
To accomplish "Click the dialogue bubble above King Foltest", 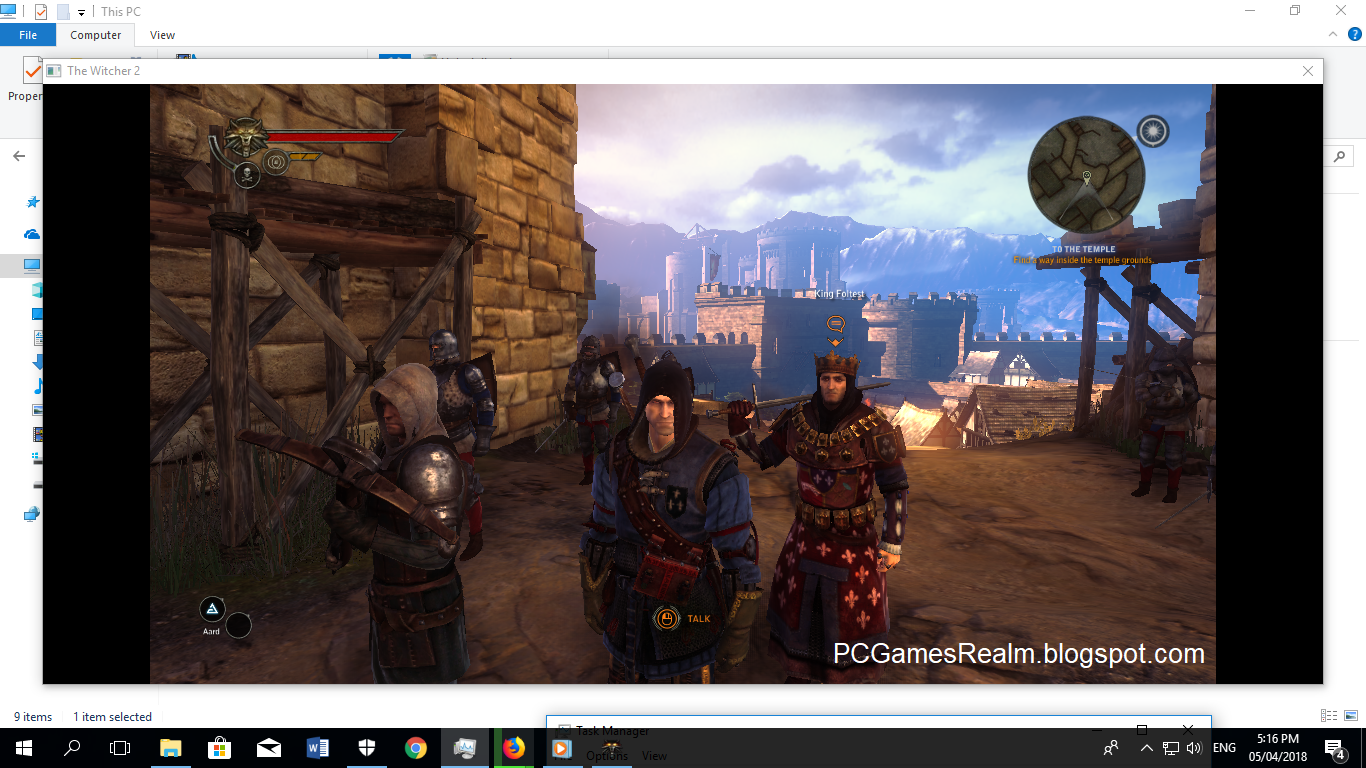I will tap(836, 324).
